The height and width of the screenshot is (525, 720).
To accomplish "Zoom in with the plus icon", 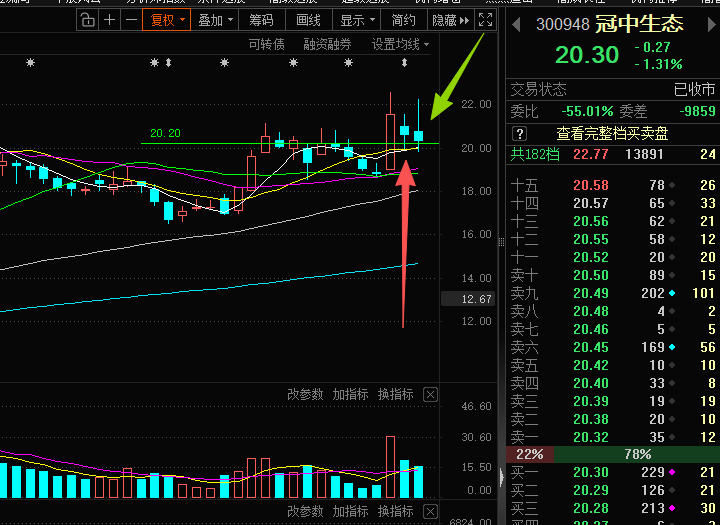I will [109, 20].
